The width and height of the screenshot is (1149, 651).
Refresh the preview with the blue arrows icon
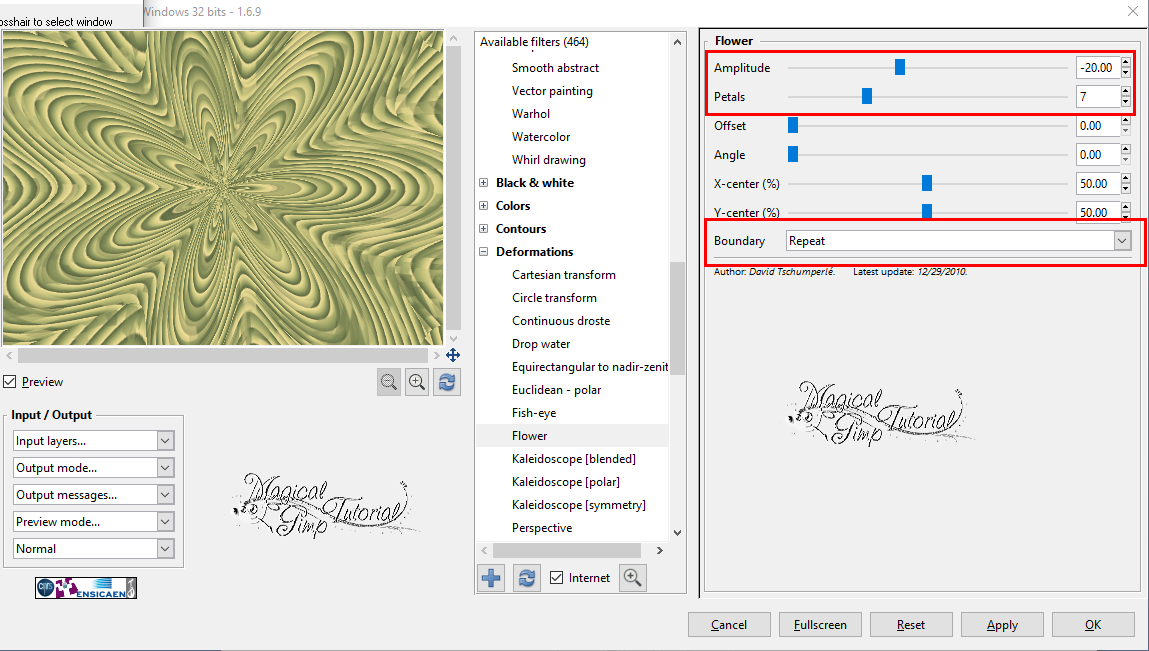pos(445,381)
